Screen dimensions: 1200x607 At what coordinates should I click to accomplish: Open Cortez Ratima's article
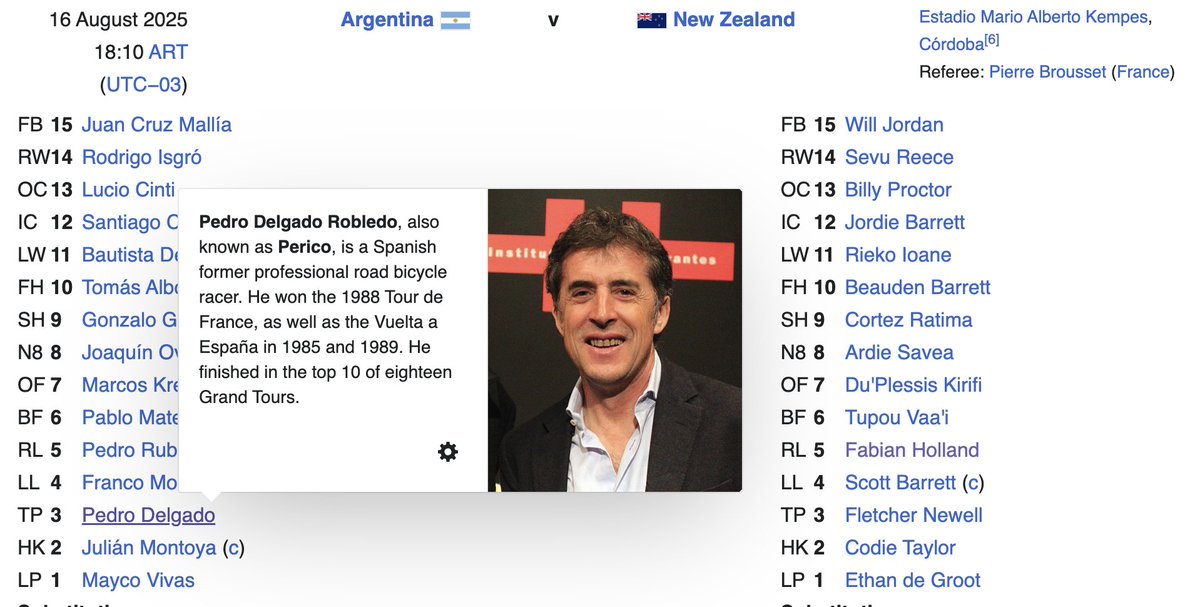[909, 320]
